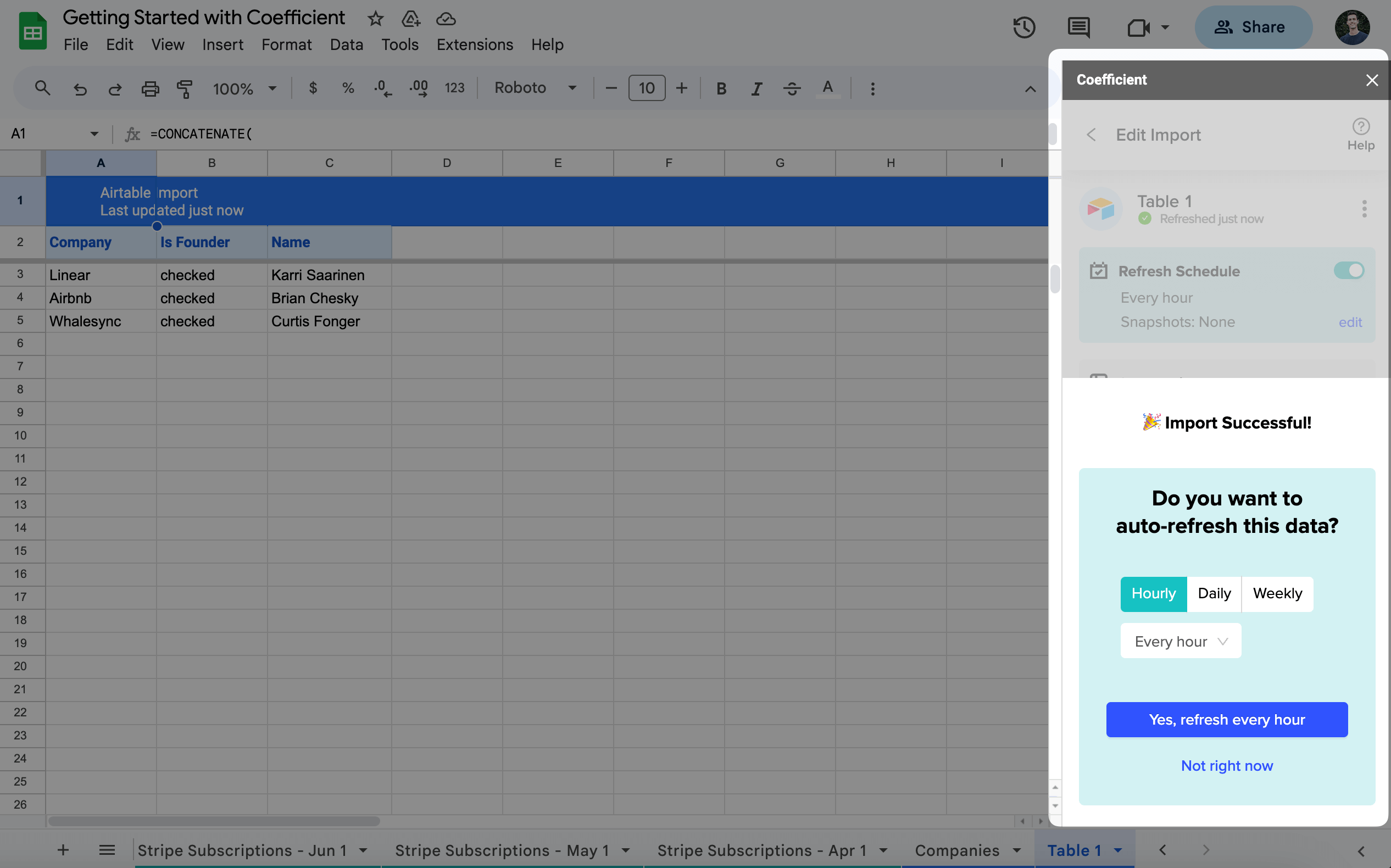This screenshot has height=868, width=1391.
Task: Print the spreadsheet
Action: coord(150,88)
